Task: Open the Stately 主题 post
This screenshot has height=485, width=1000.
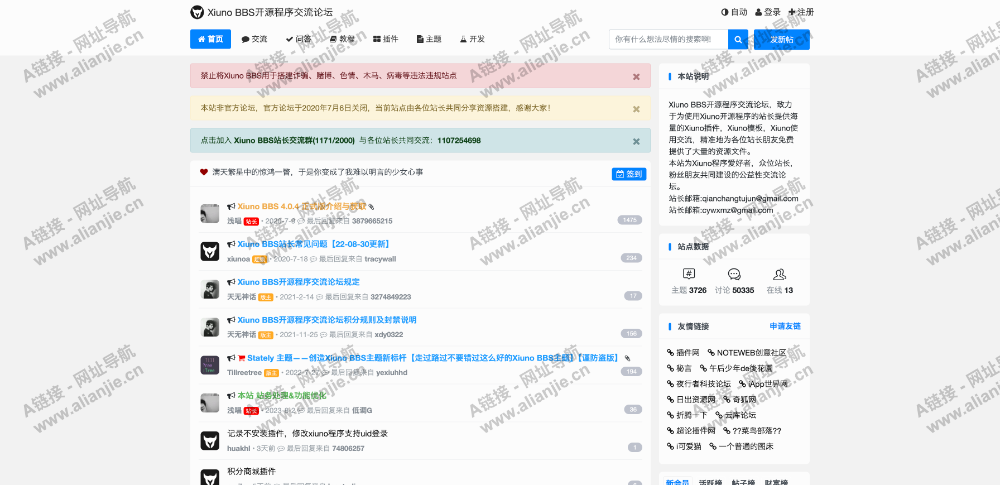Action: 433,358
